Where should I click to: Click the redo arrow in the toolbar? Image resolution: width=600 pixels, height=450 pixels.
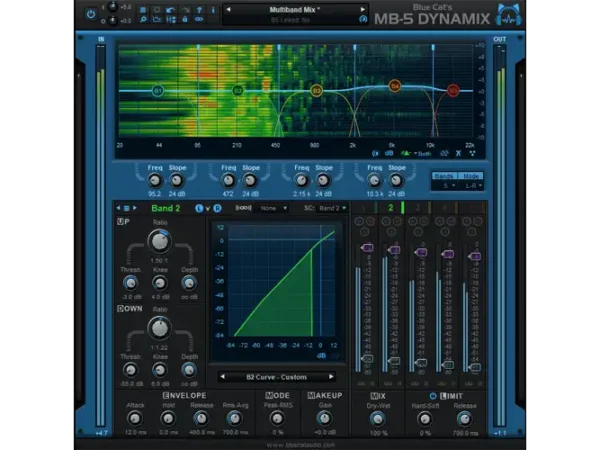tap(185, 10)
